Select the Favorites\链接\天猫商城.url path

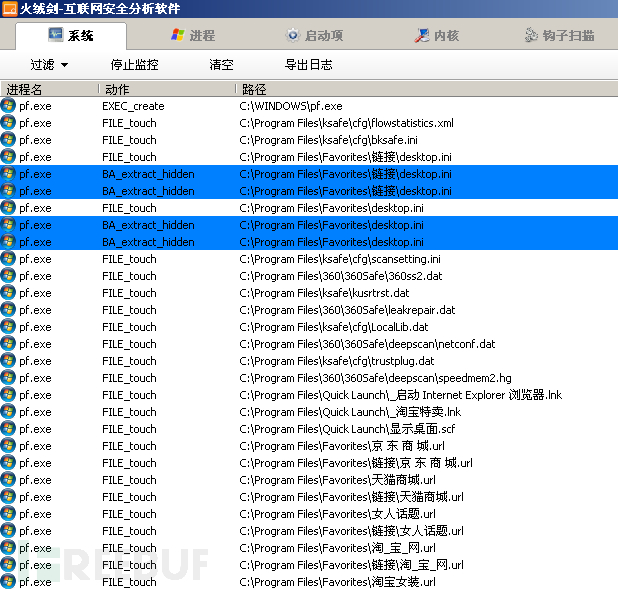tap(351, 497)
